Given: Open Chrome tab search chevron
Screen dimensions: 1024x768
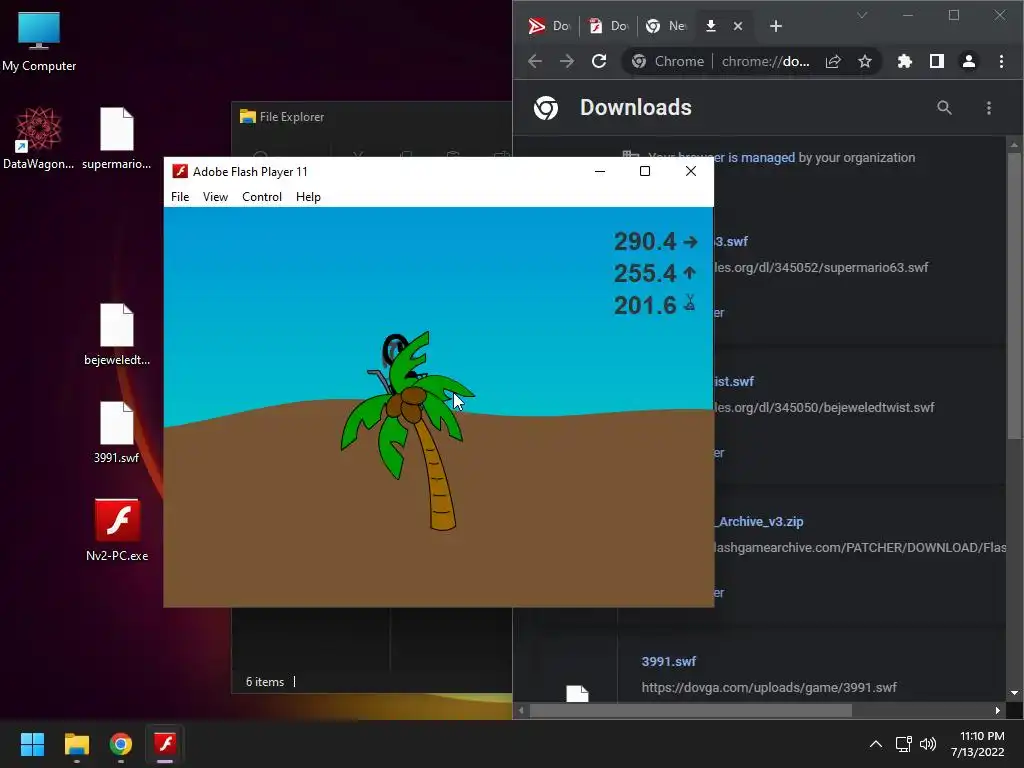Looking at the screenshot, I should pyautogui.click(x=862, y=15).
